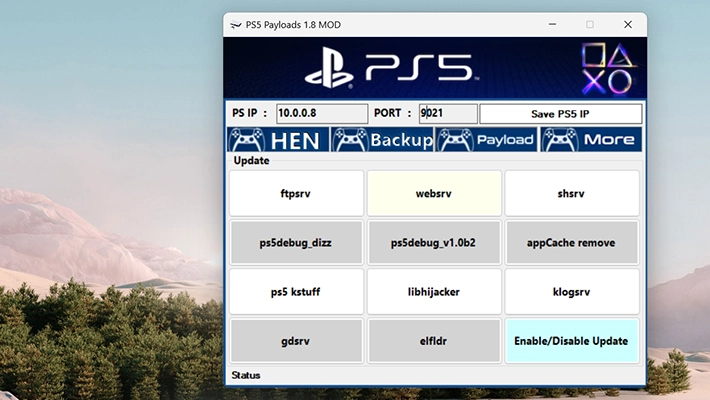
Task: Send the ftpsrv payload
Action: [x=296, y=193]
